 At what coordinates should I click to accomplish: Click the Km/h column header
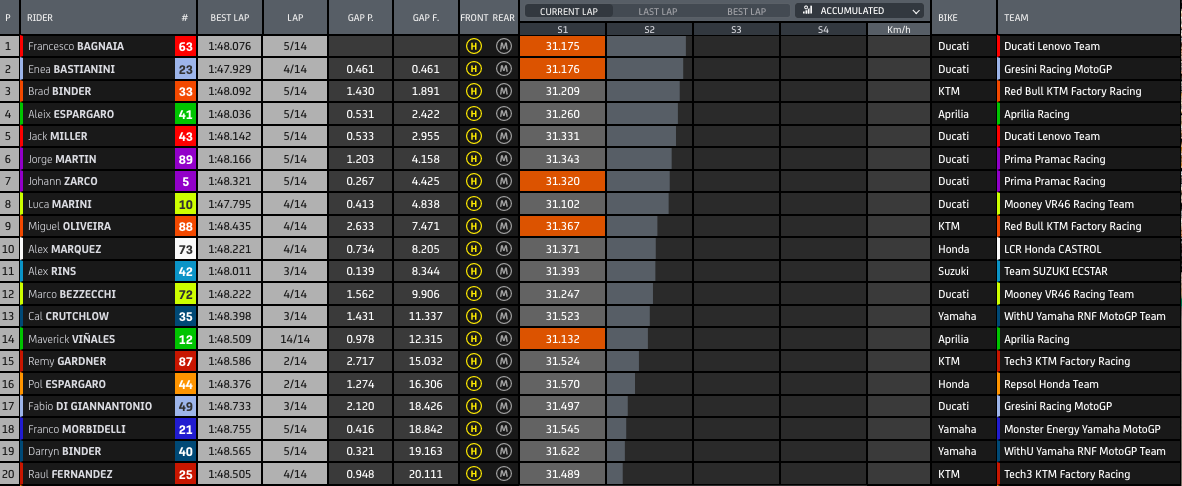(x=899, y=29)
